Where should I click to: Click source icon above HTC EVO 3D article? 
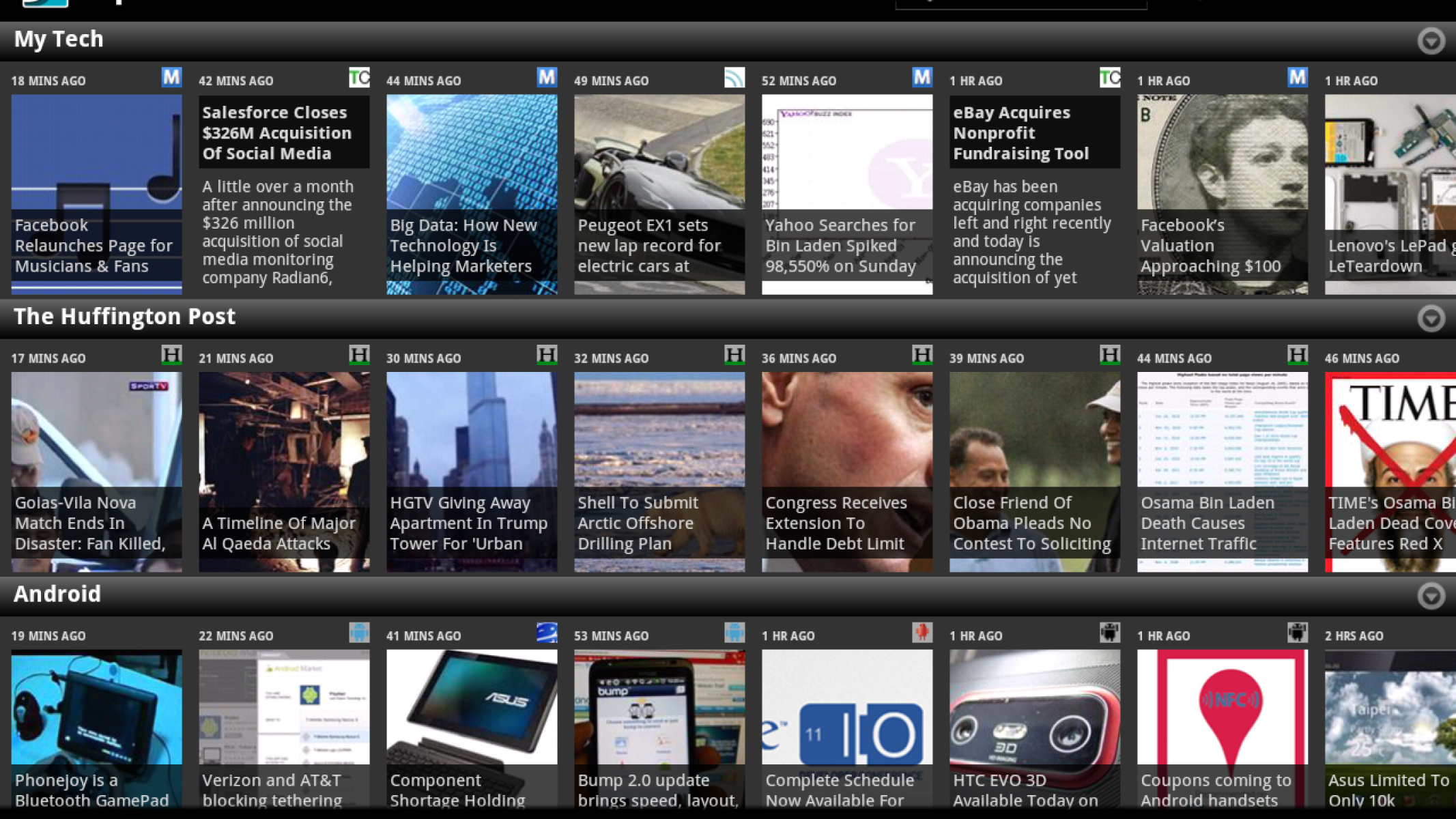tap(1110, 633)
